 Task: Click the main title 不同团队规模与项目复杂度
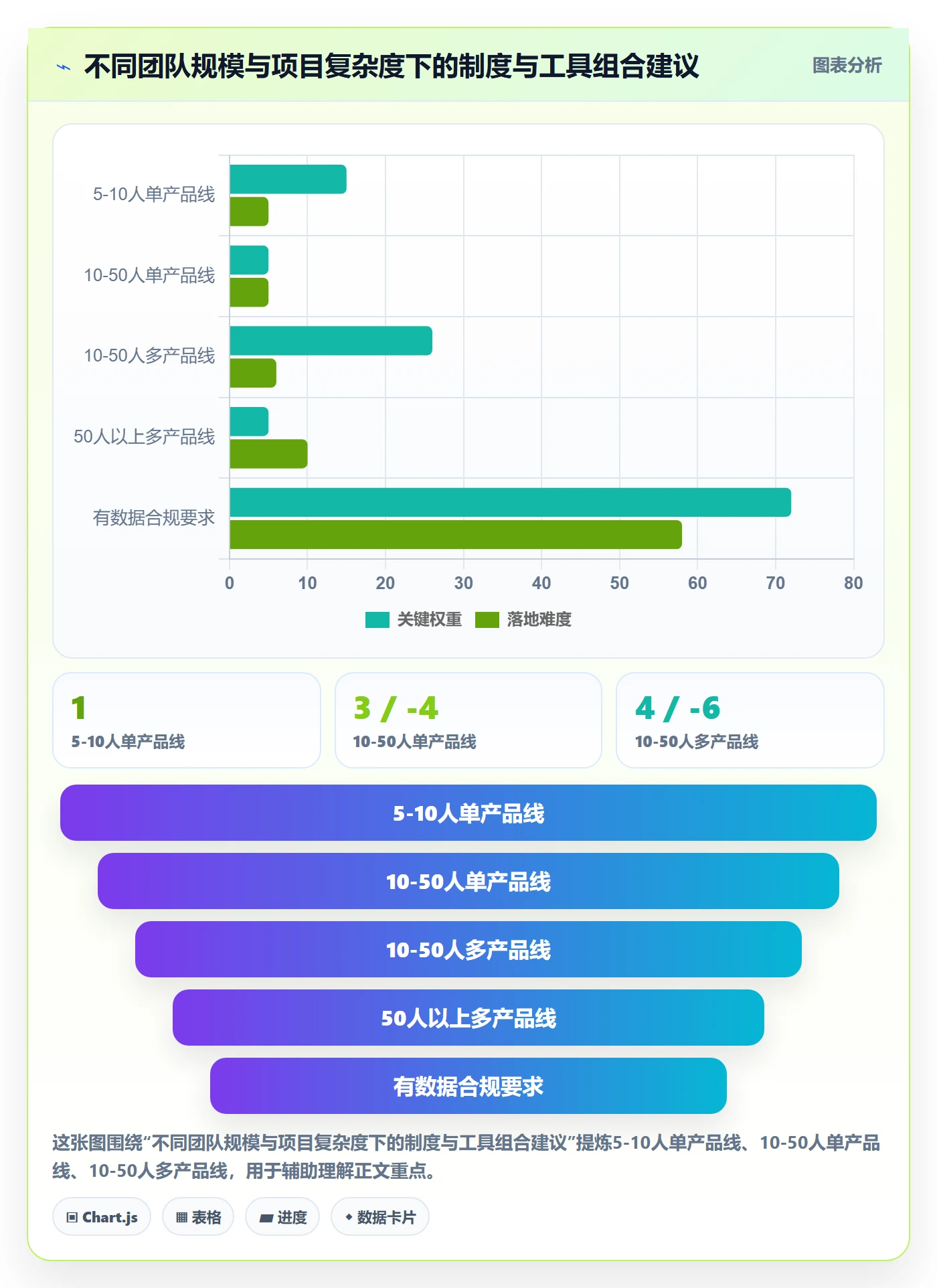(392, 67)
